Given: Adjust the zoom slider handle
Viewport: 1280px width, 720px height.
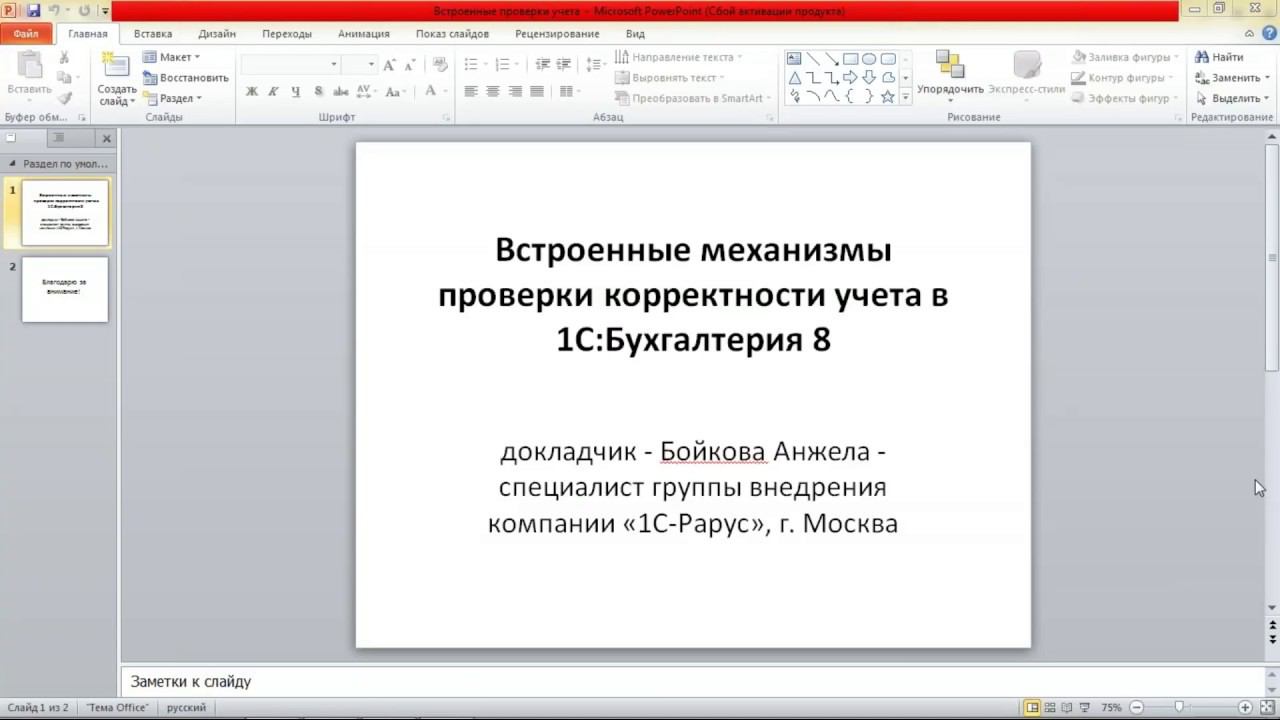Looking at the screenshot, I should pyautogui.click(x=1179, y=708).
